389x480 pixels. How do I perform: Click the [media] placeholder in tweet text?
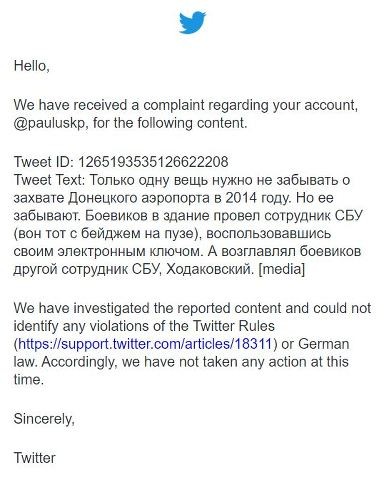tap(282, 269)
